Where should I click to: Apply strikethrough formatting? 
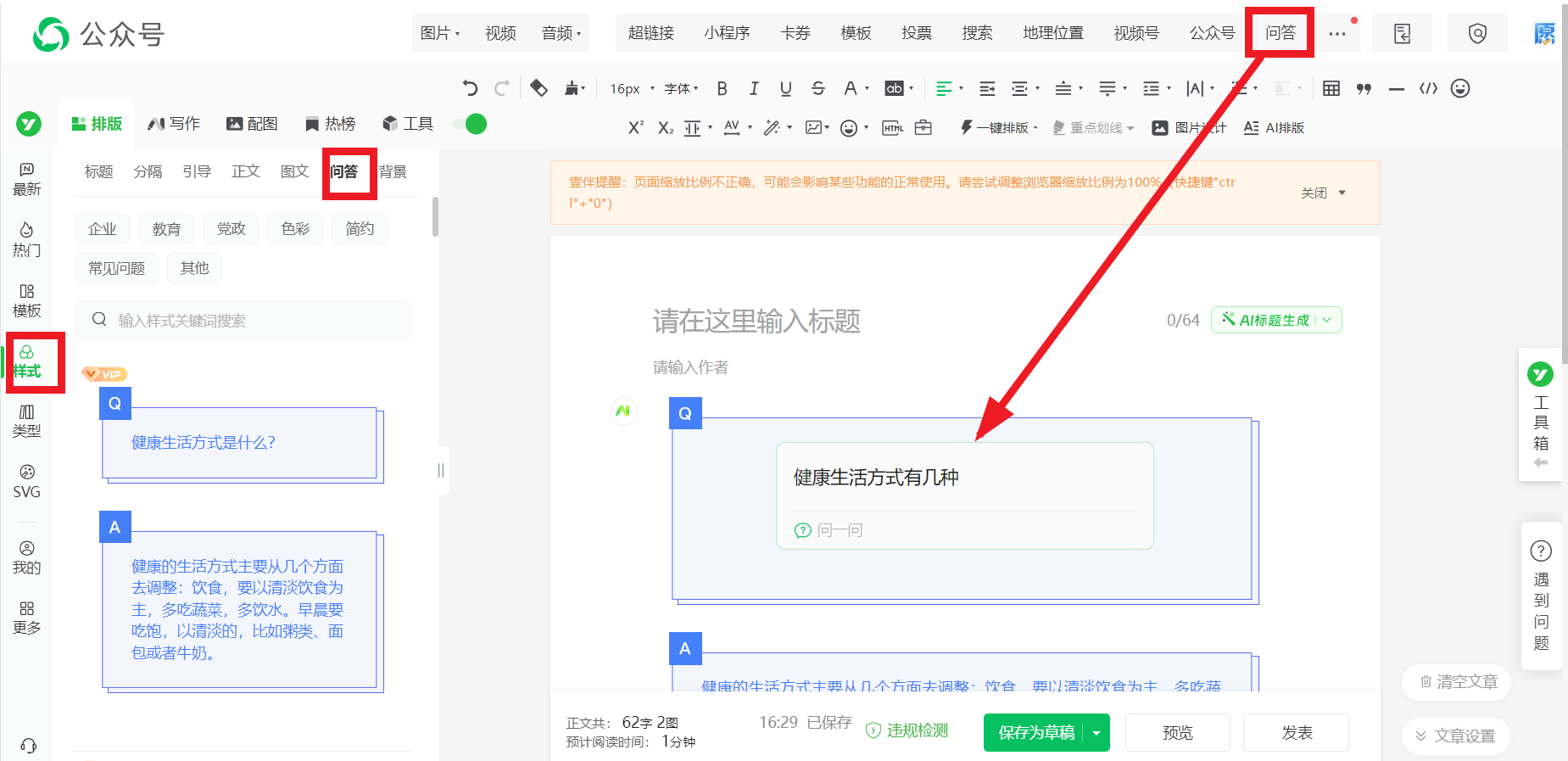point(817,88)
